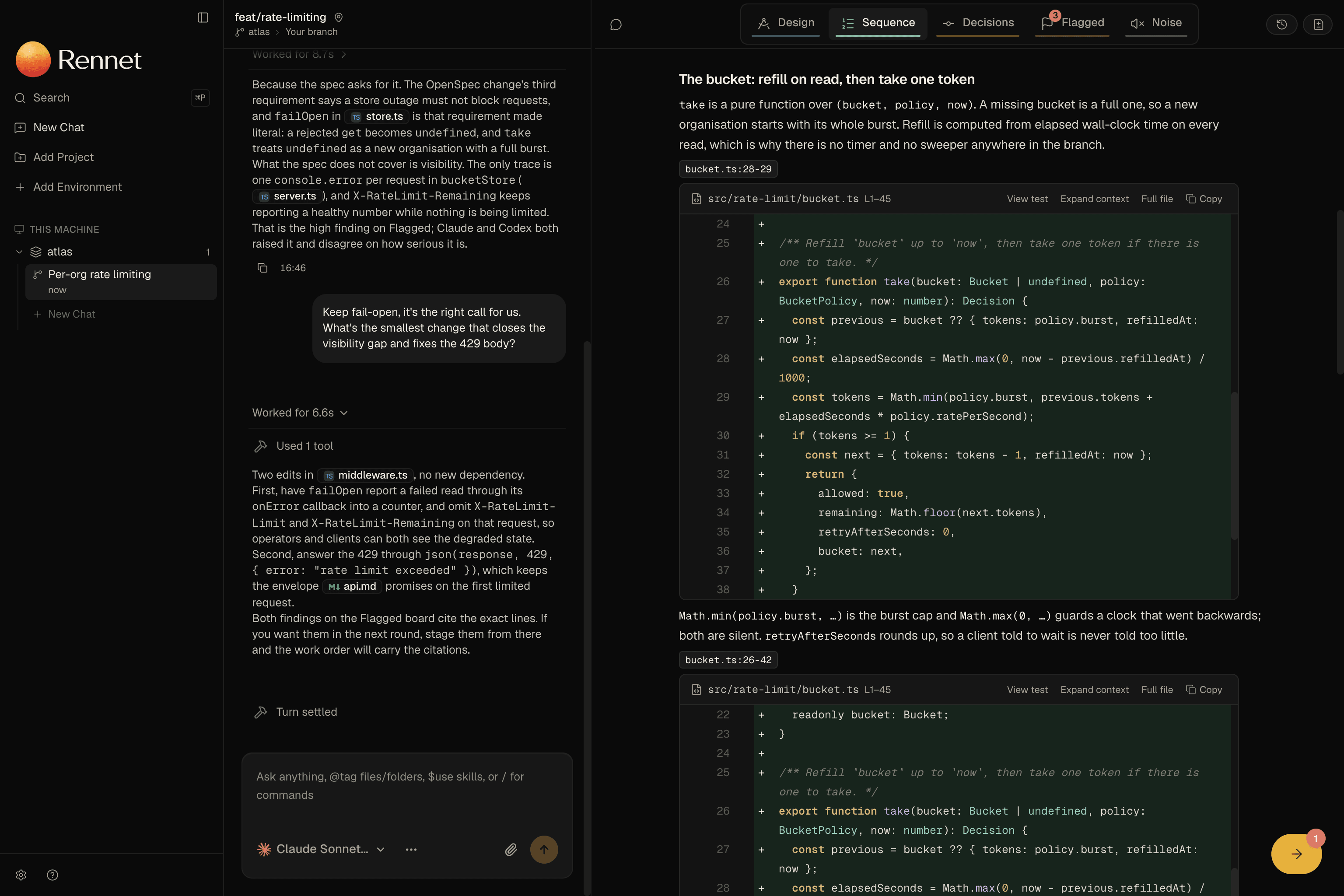Viewport: 1344px width, 896px height.
Task: Click the atlas branch icon in breadcrumb
Action: click(239, 32)
